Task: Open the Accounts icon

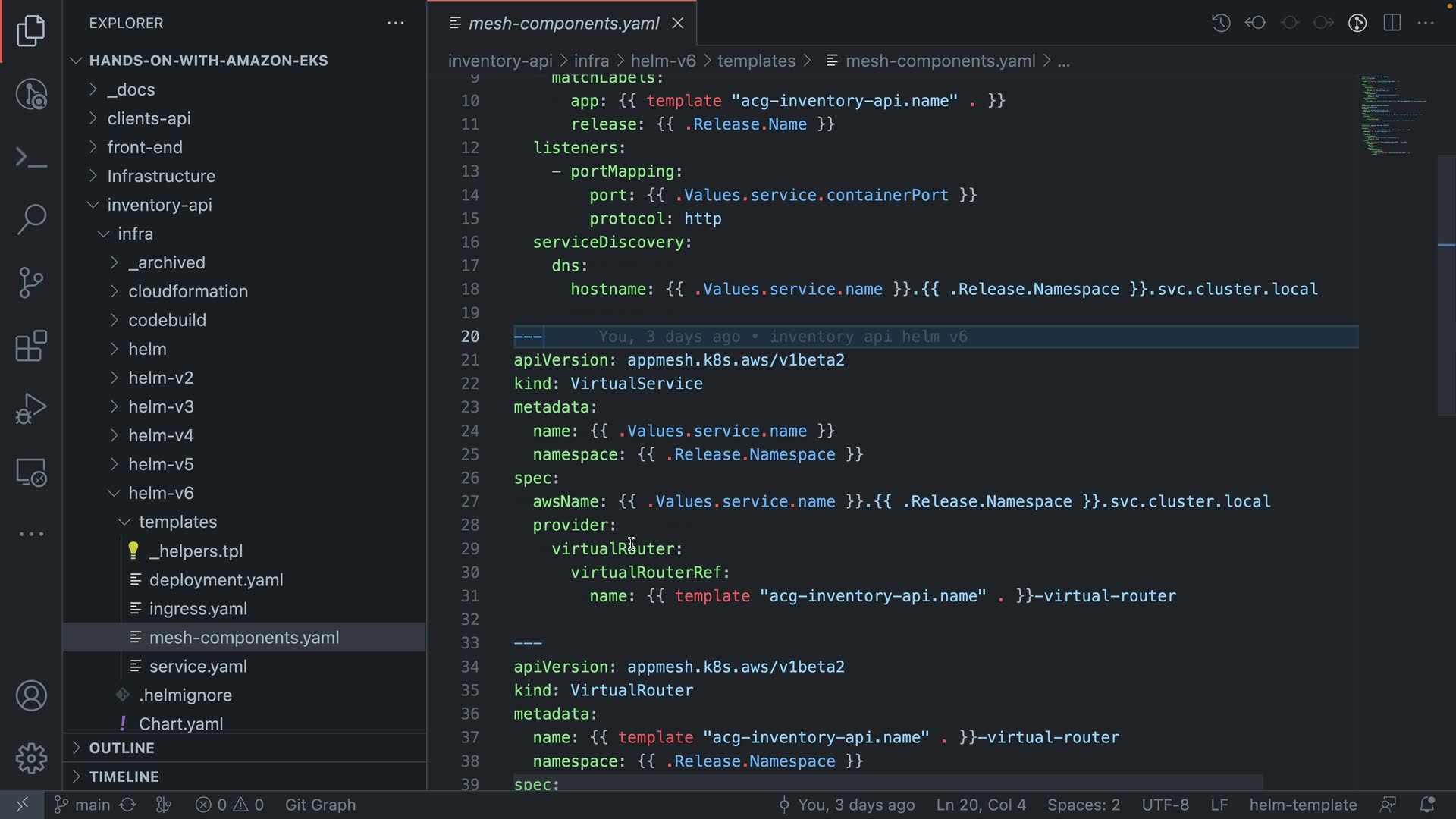Action: [x=31, y=695]
